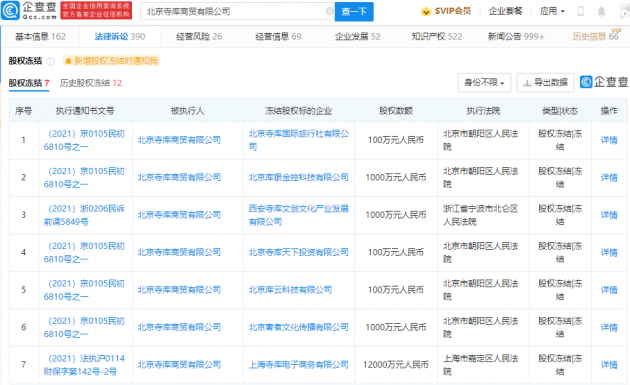Open 上海寺库电子商务有限公司 link
The width and height of the screenshot is (630, 385).
click(299, 365)
